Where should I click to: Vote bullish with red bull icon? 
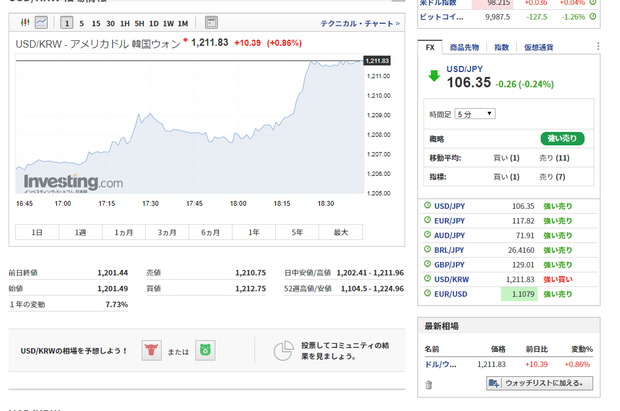[x=151, y=350]
